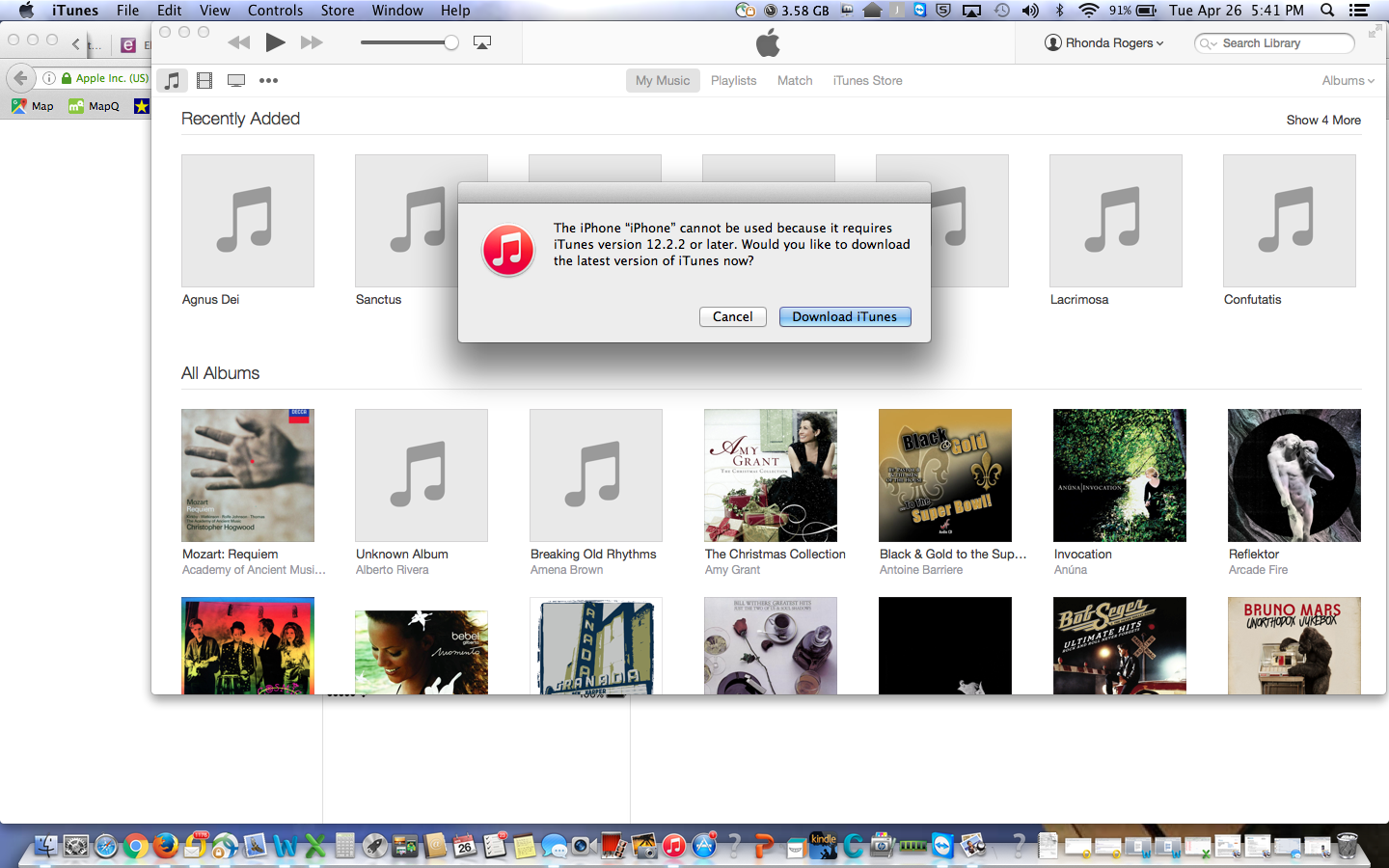Viewport: 1389px width, 868px height.
Task: Open the Help menu
Action: coord(455,11)
